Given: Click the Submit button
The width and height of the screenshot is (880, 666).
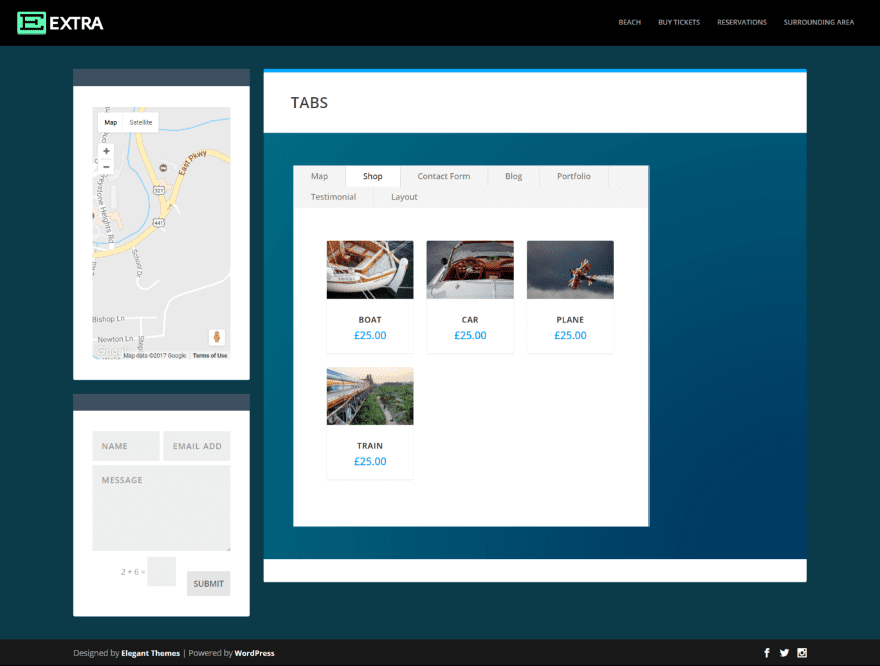Looking at the screenshot, I should click(208, 584).
